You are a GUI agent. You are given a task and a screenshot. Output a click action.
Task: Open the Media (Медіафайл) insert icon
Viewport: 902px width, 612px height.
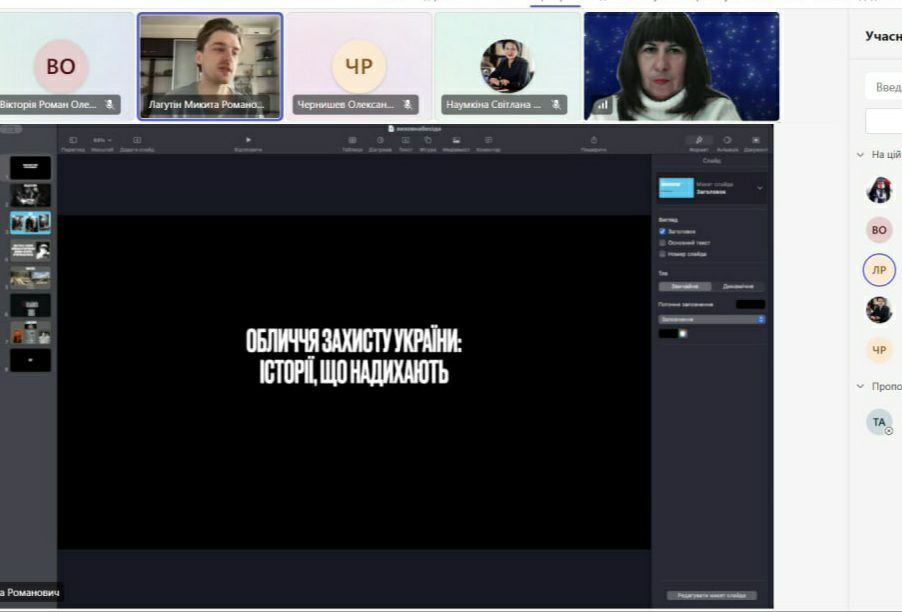click(x=455, y=139)
